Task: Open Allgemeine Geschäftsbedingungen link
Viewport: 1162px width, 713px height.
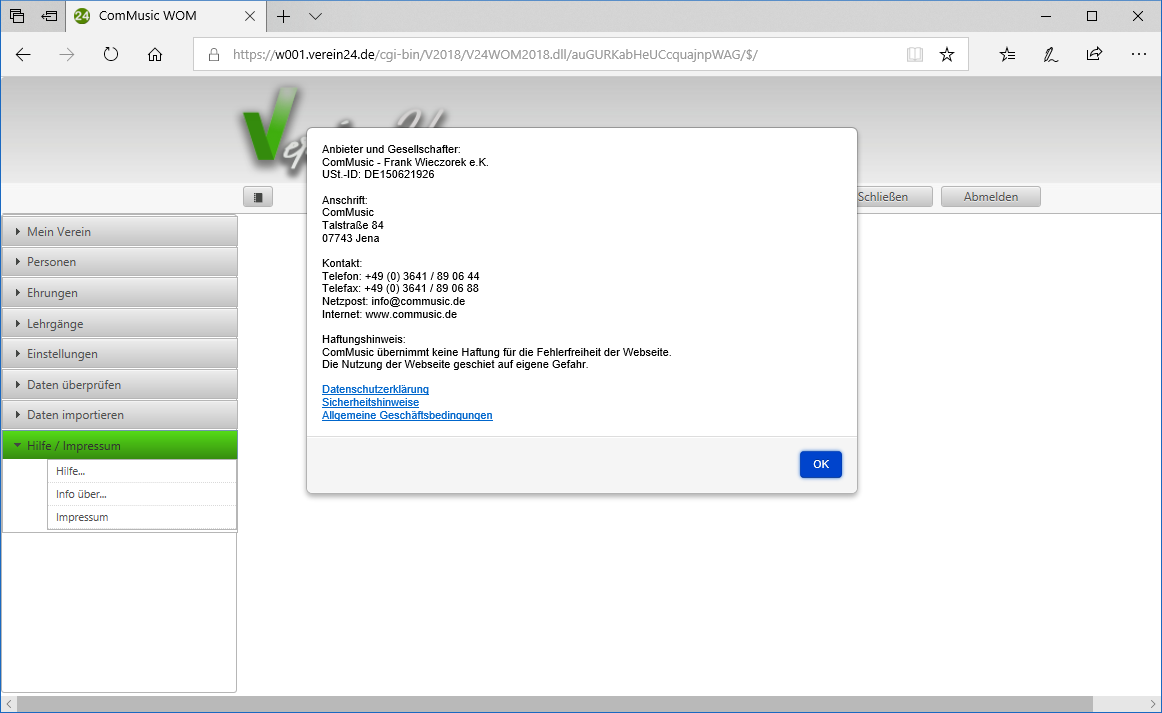Action: [x=407, y=415]
